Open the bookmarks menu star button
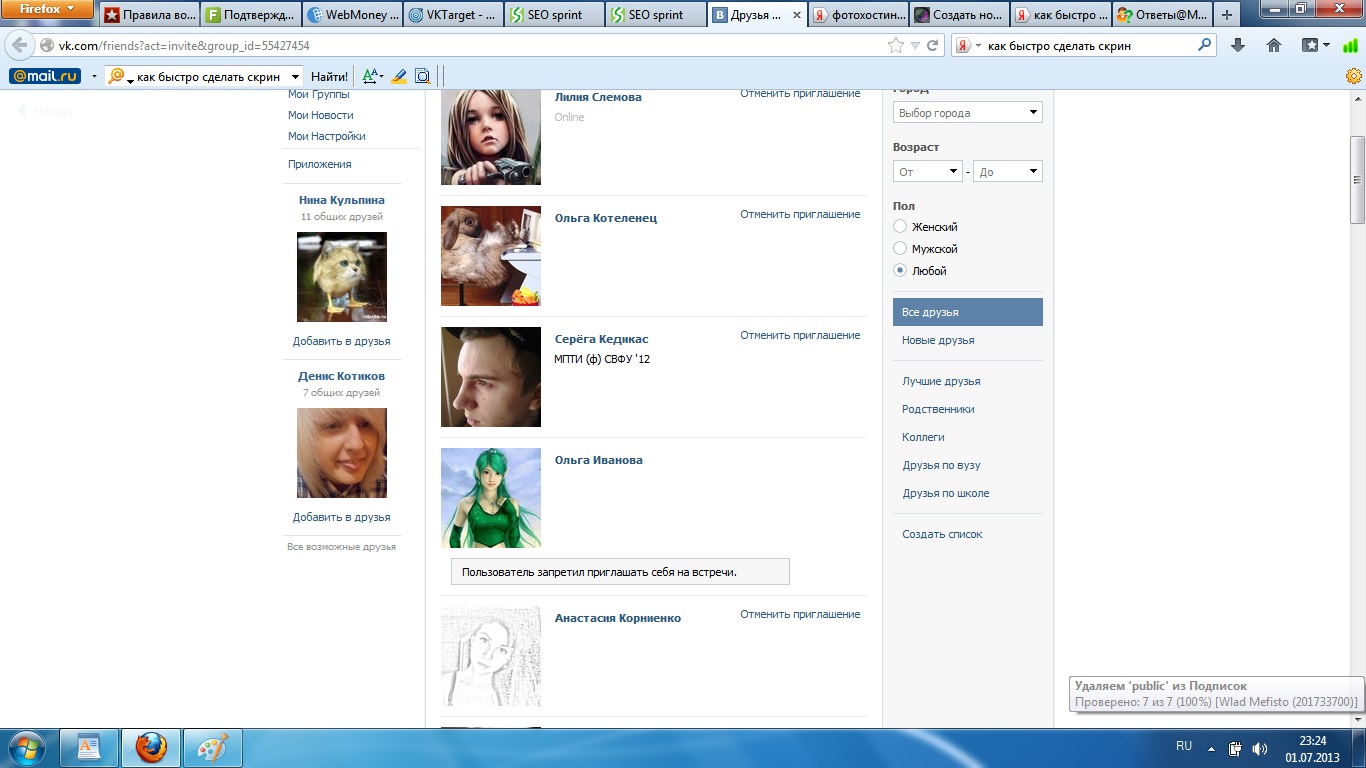Screen dimensions: 1366x768 point(1316,45)
